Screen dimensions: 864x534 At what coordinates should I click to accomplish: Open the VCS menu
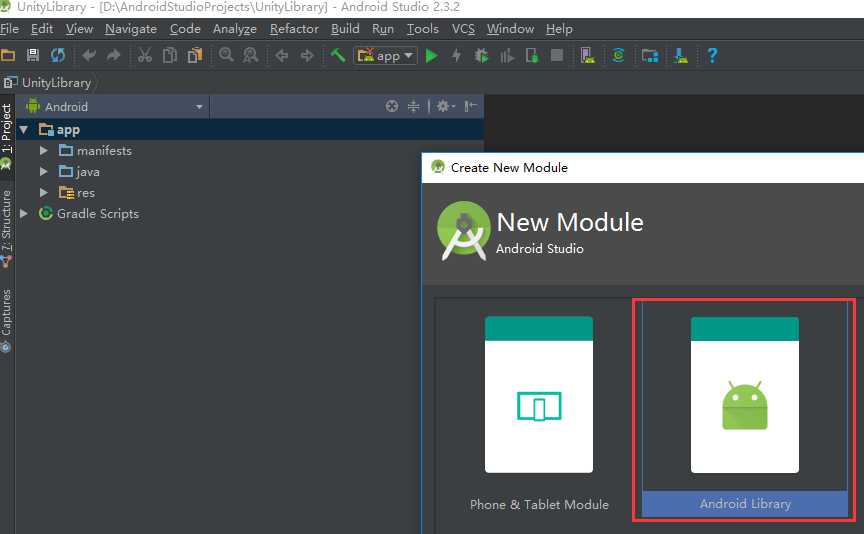463,29
